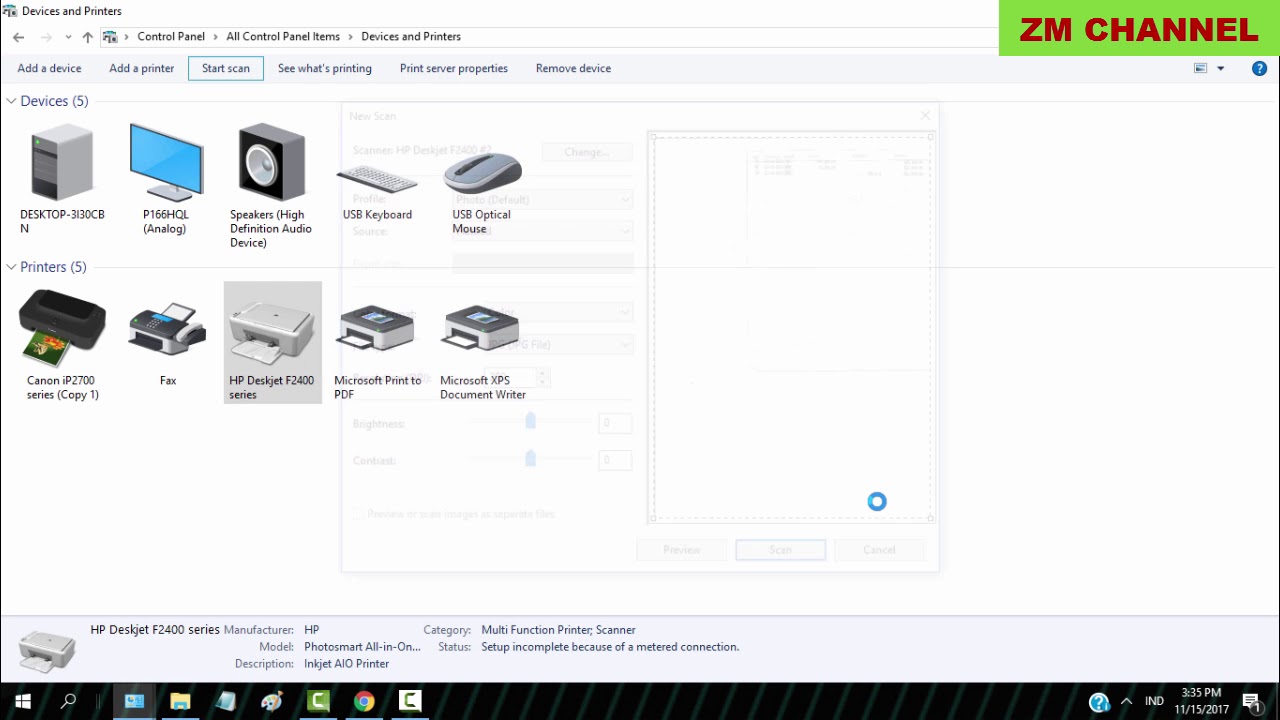Image resolution: width=1280 pixels, height=720 pixels.
Task: Expand the chevron after All Control Panel Items
Action: 351,37
